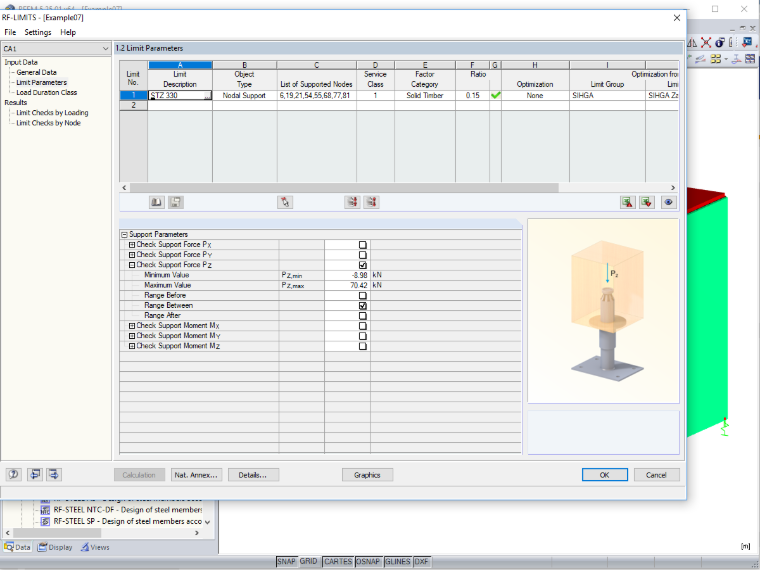Click the eye view mode icon
This screenshot has height=570, width=760.
tap(668, 202)
